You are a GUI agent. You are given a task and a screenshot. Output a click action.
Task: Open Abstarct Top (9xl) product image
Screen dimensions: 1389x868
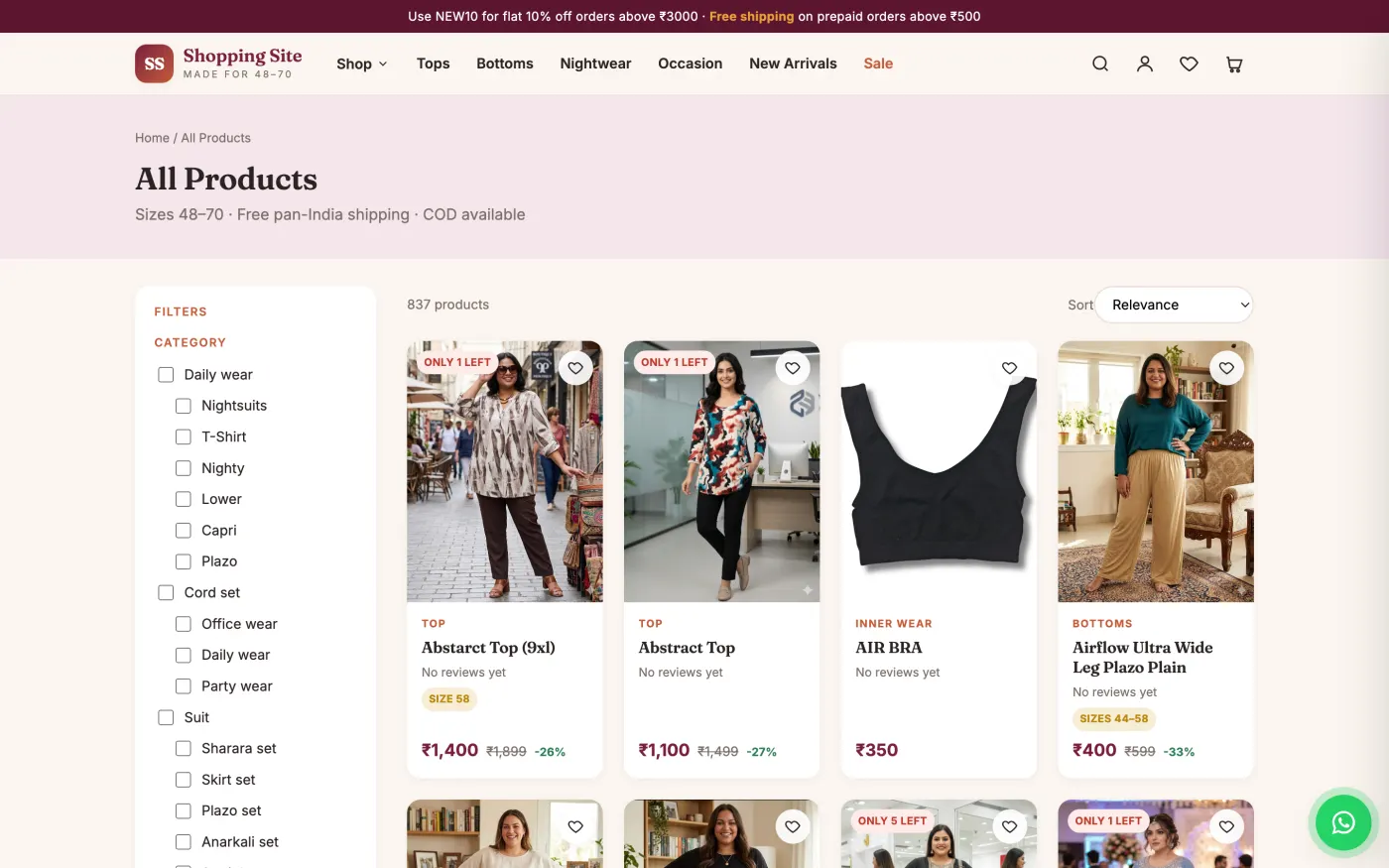point(505,471)
